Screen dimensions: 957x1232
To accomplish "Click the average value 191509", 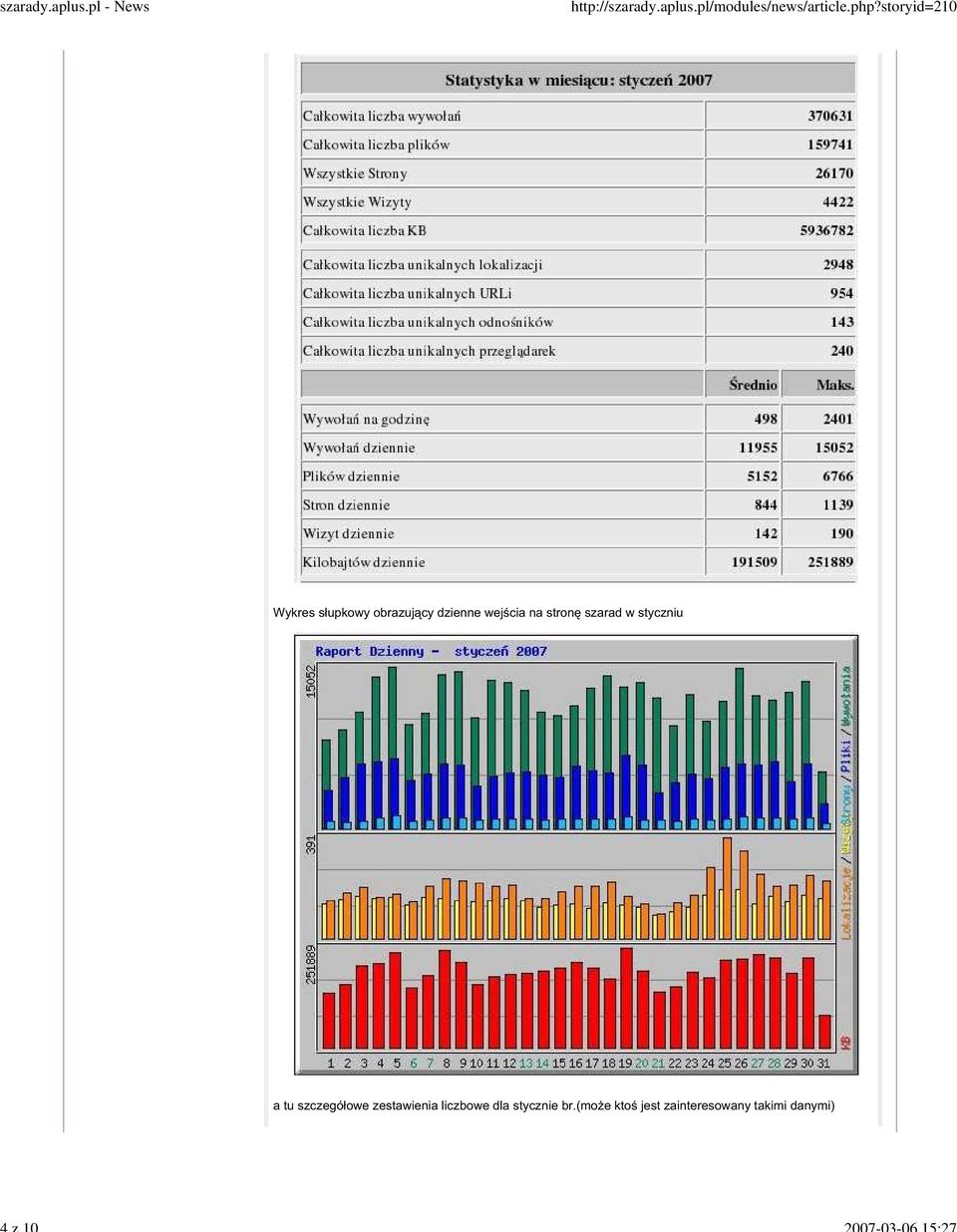I will coord(754,563).
